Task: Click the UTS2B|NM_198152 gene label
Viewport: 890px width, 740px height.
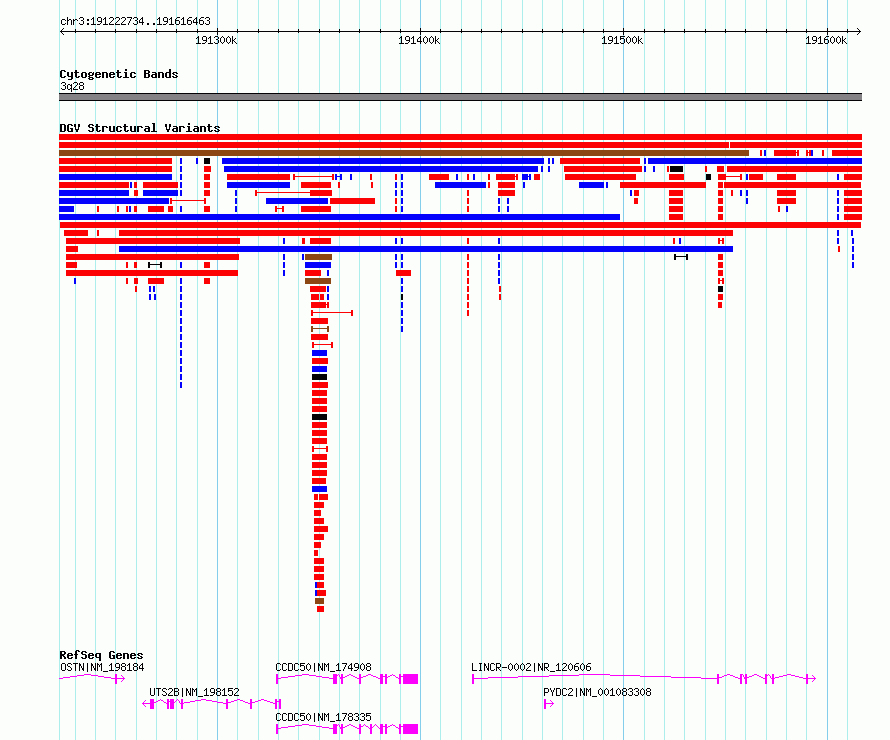Action: (194, 692)
